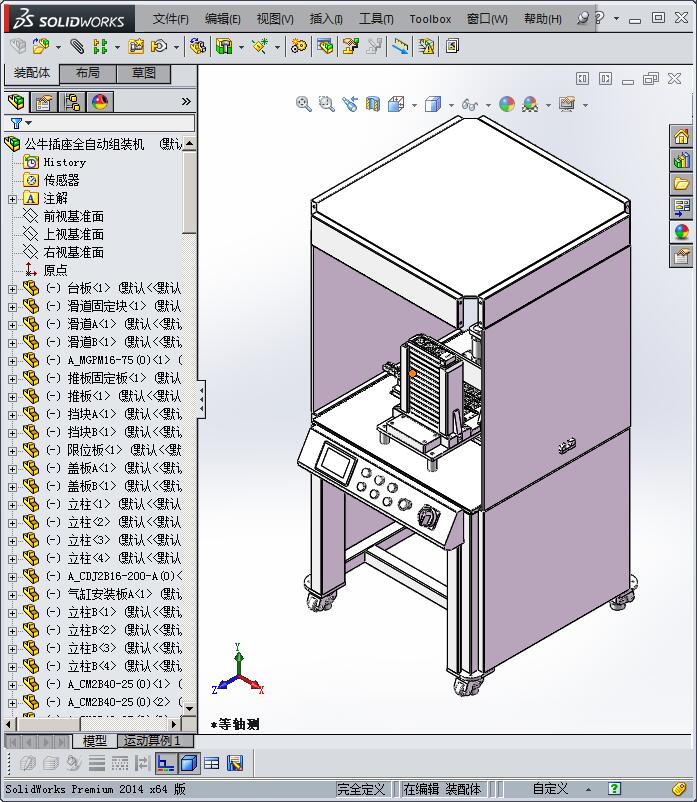Expand the manager tabs chevron

[186, 102]
